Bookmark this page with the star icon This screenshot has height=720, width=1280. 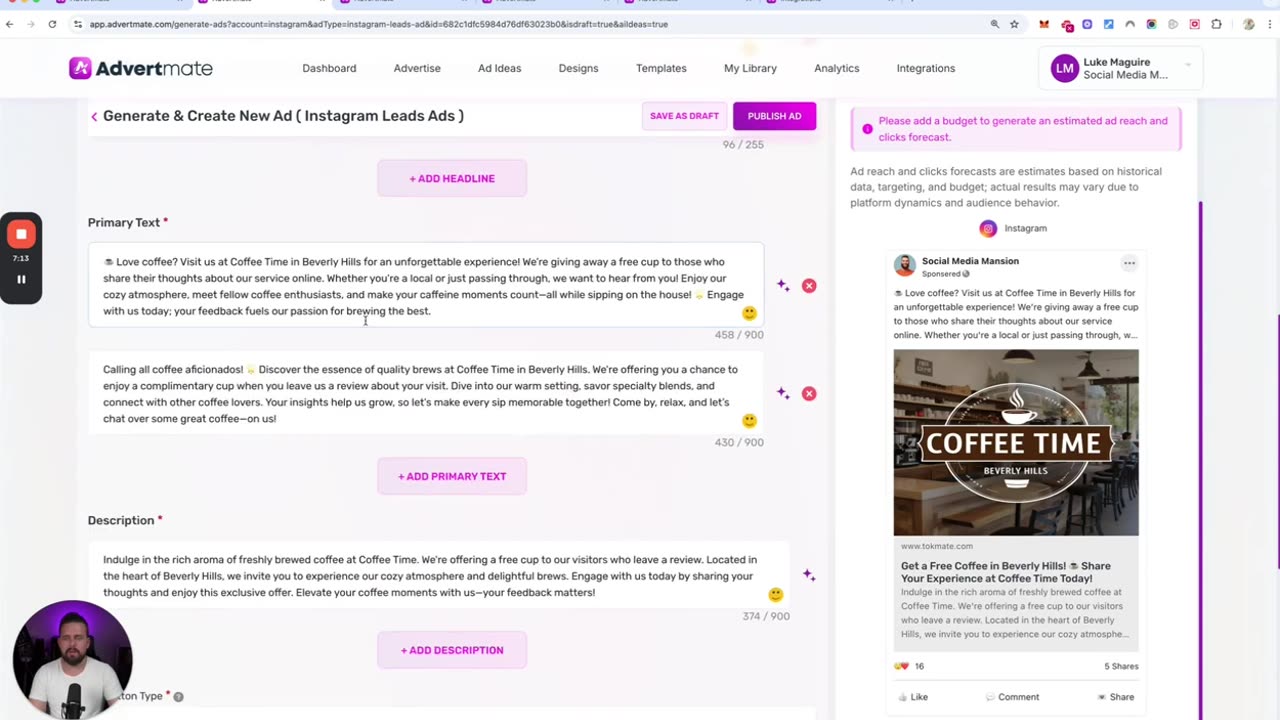click(x=1014, y=24)
